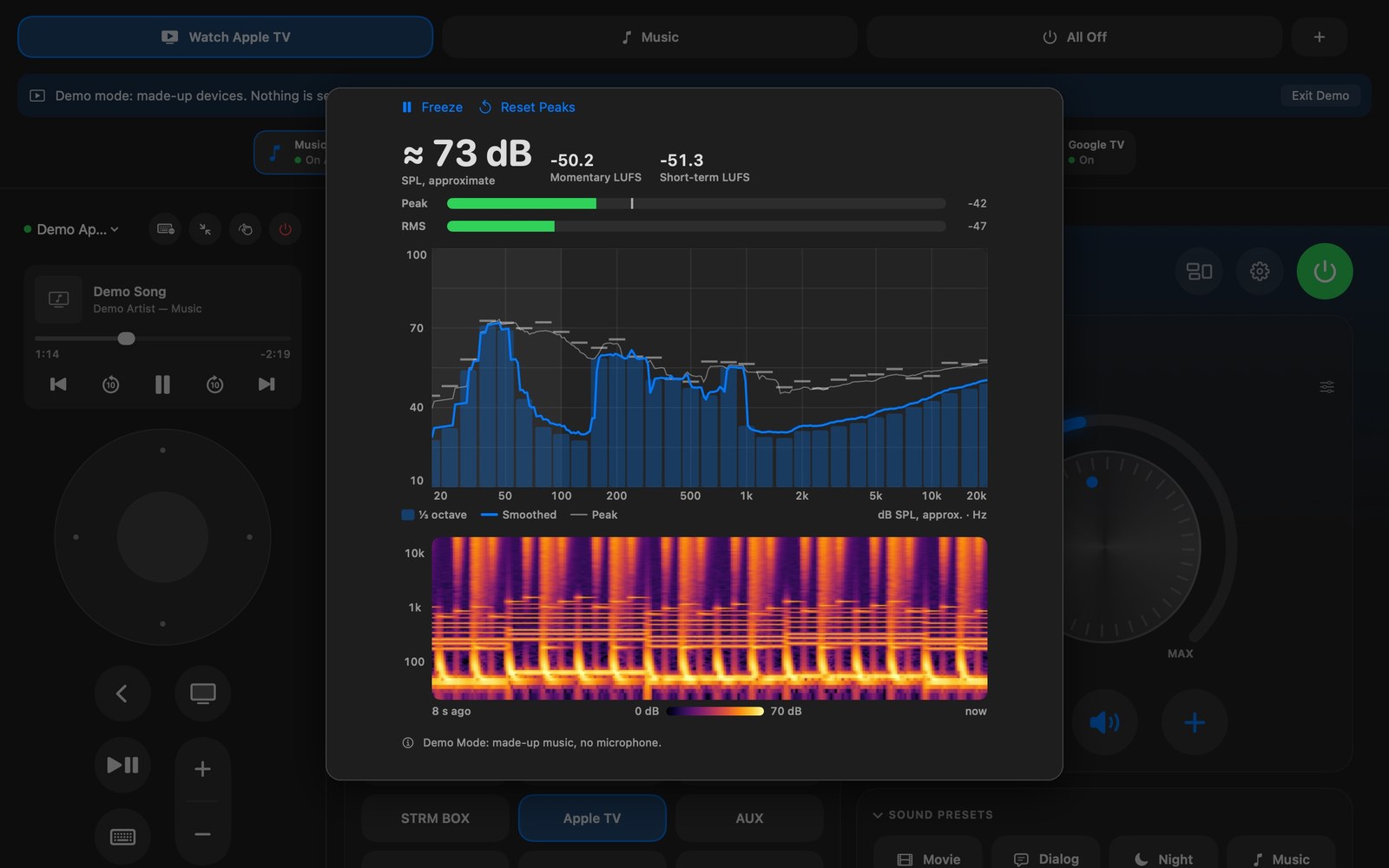Skip to previous track
This screenshot has width=1389, height=868.
pyautogui.click(x=58, y=384)
